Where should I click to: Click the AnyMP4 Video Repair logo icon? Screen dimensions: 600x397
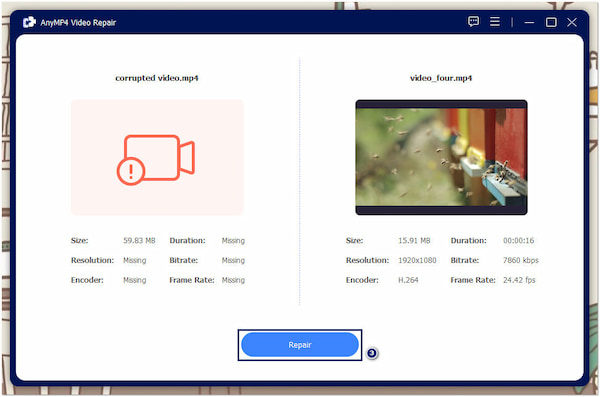pyautogui.click(x=29, y=22)
